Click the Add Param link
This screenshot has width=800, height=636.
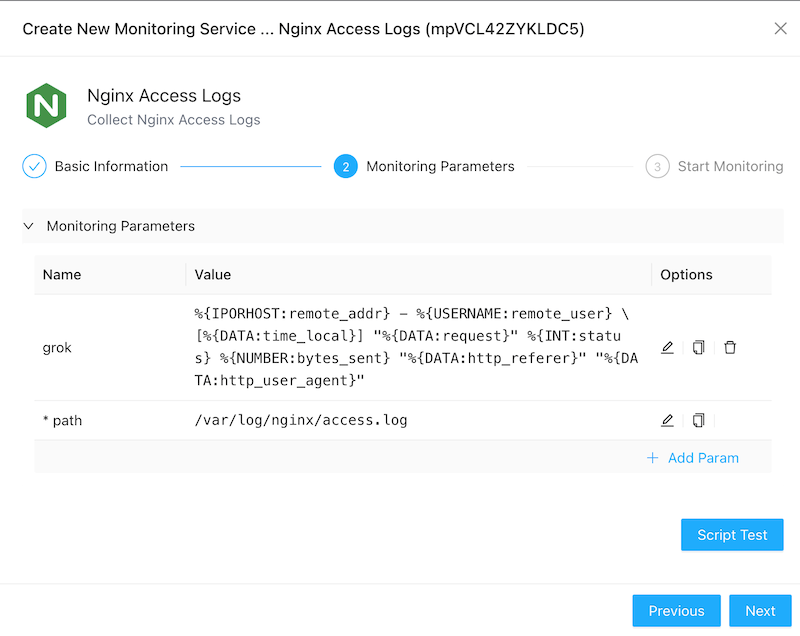point(693,458)
